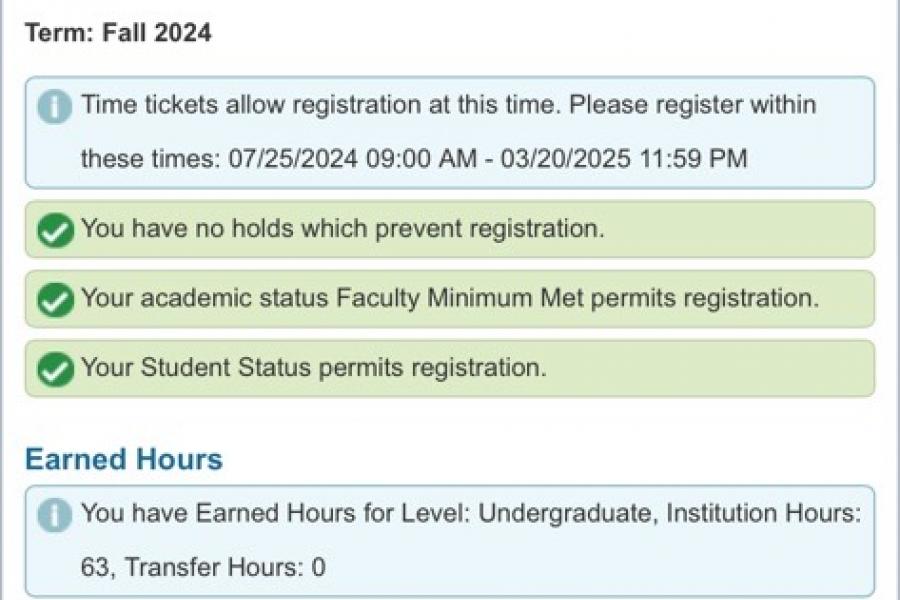
Task: Click the 'Please register within' text
Action: pos(692,105)
